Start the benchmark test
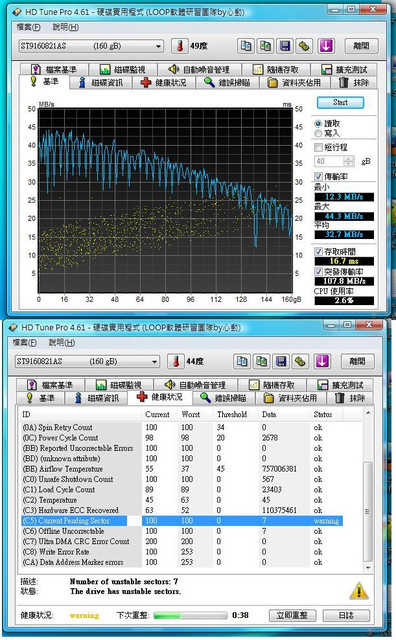 pyautogui.click(x=340, y=102)
